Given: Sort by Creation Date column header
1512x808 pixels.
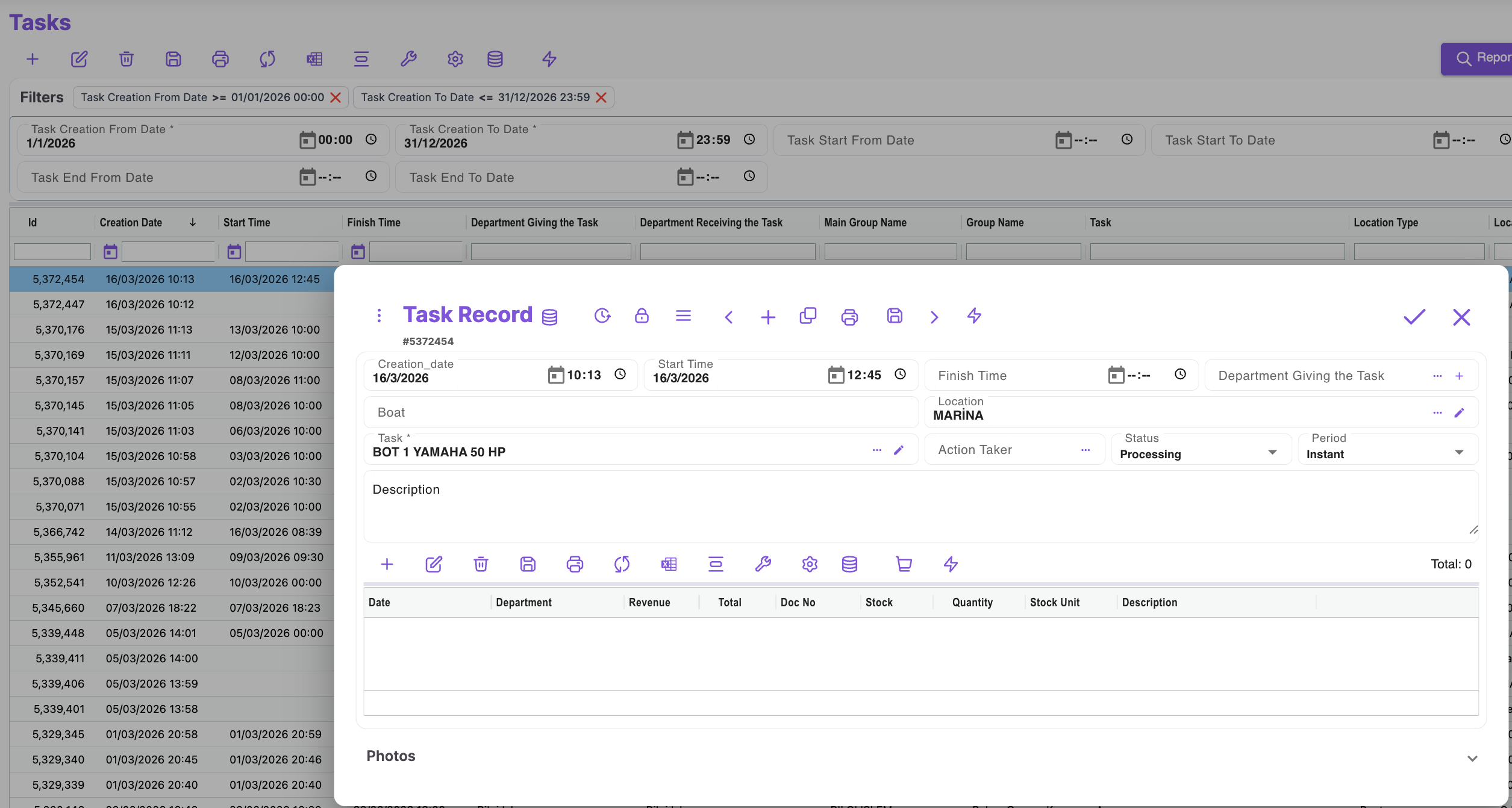Looking at the screenshot, I should click(131, 223).
